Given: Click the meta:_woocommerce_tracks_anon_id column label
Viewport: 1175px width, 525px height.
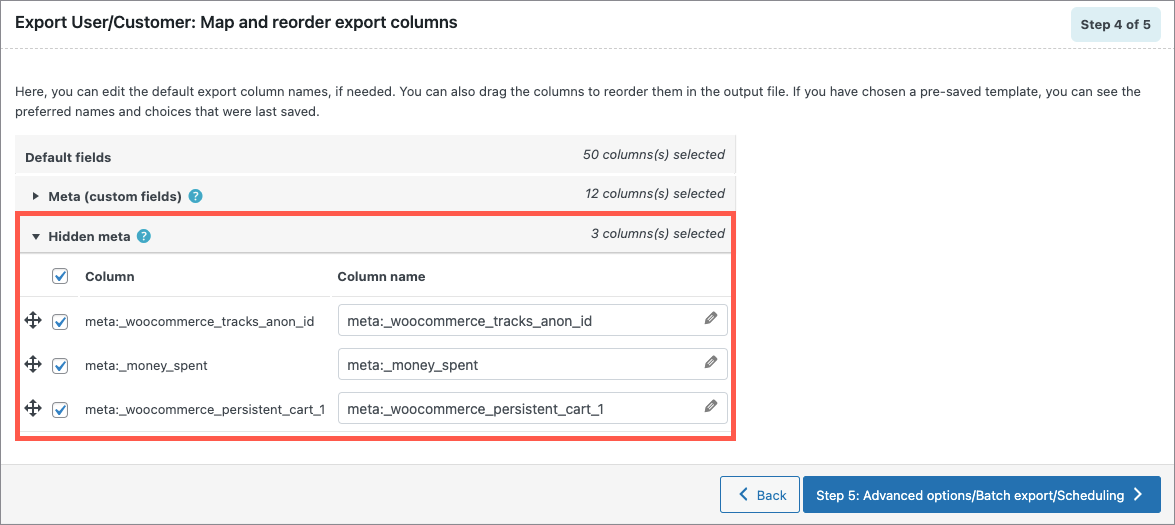Looking at the screenshot, I should click(x=199, y=322).
